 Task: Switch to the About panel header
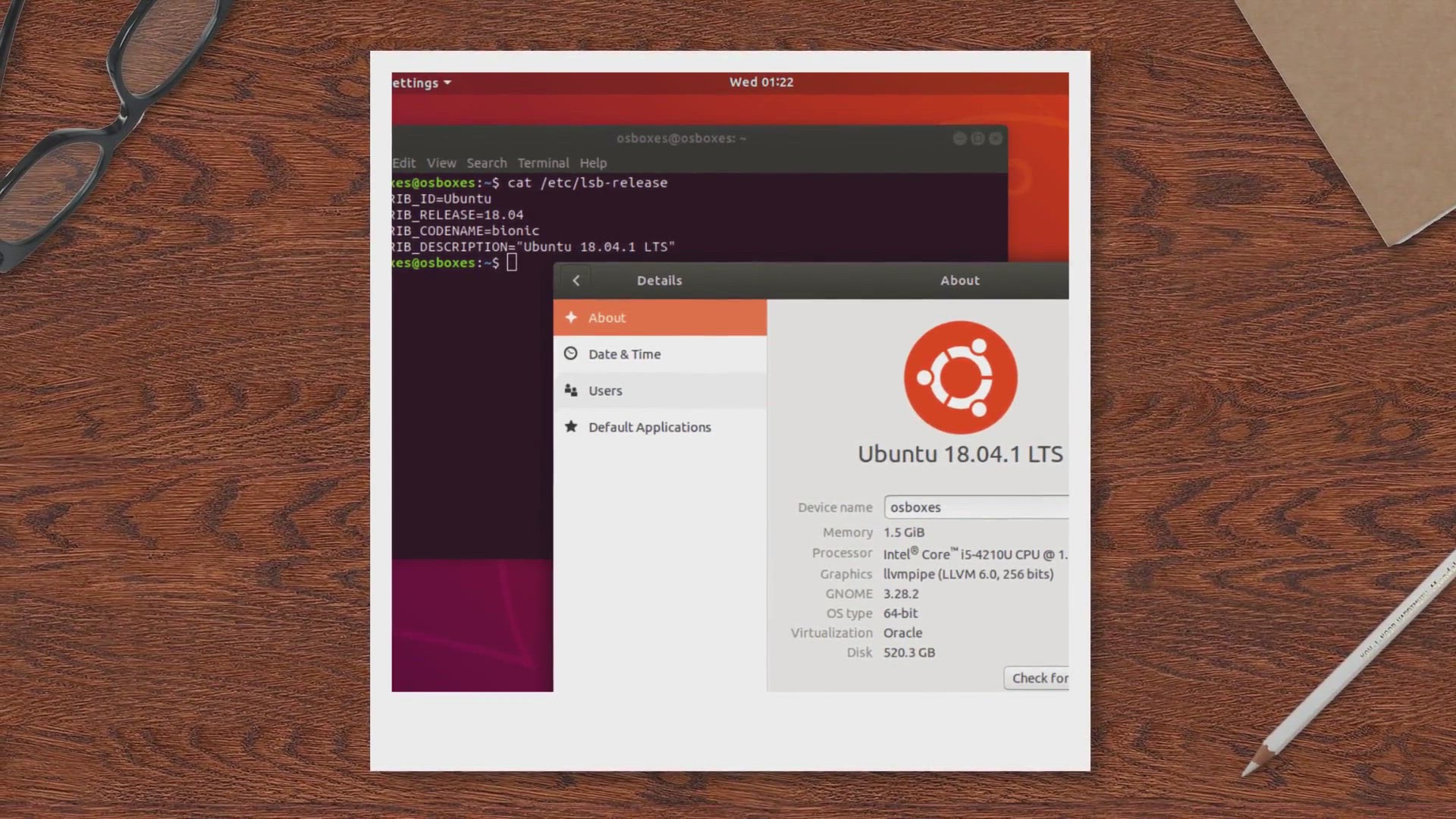click(960, 281)
